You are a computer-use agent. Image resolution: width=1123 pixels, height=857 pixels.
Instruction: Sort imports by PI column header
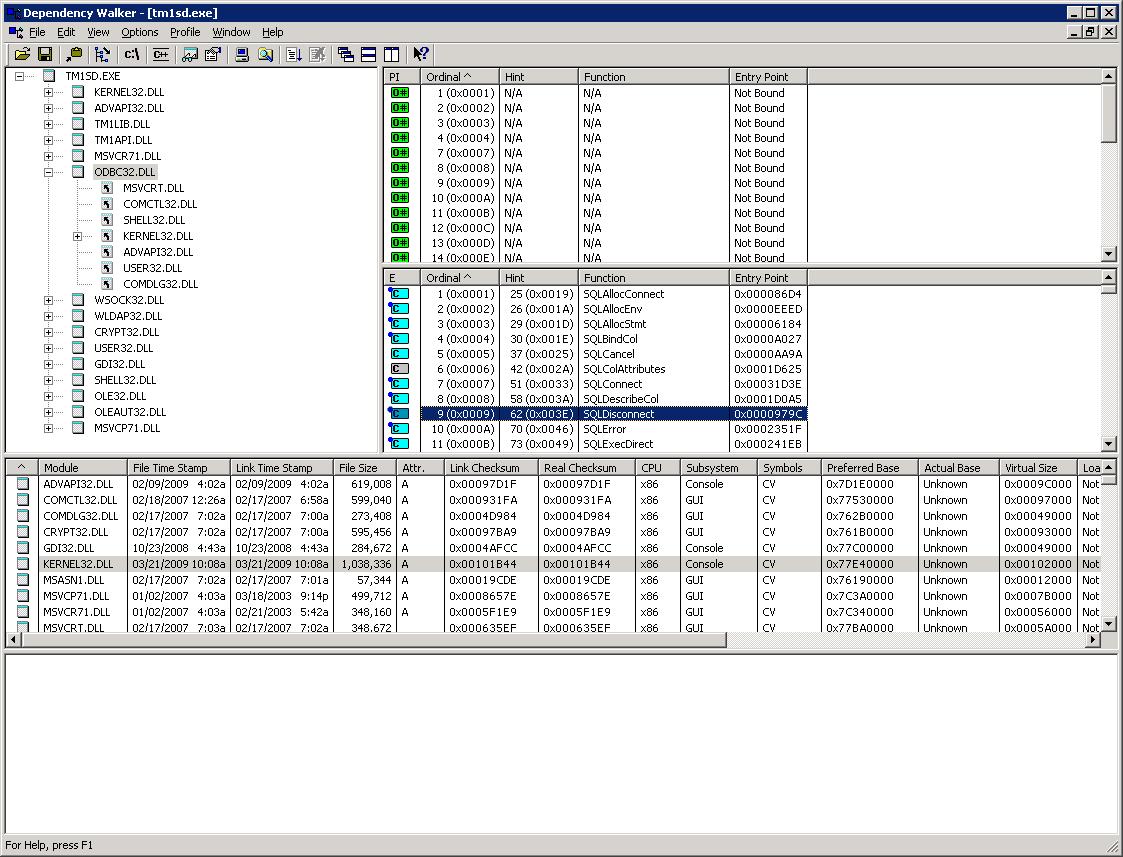tap(402, 77)
